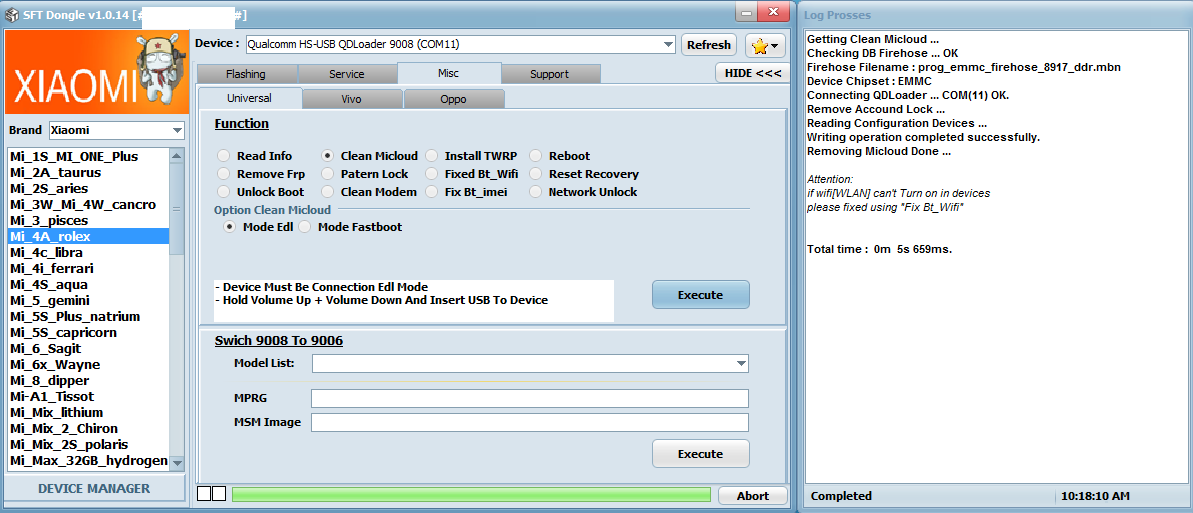
Task: Select Mi_1S_MI_ONE_Plus in the model list
Action: click(x=88, y=157)
